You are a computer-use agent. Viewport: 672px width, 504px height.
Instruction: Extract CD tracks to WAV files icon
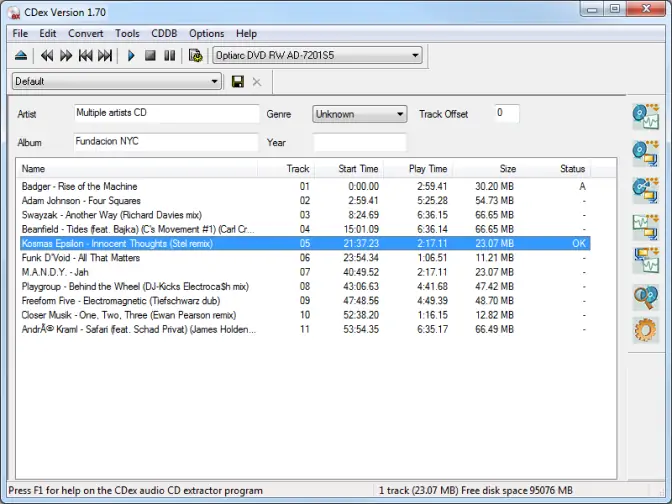645,116
